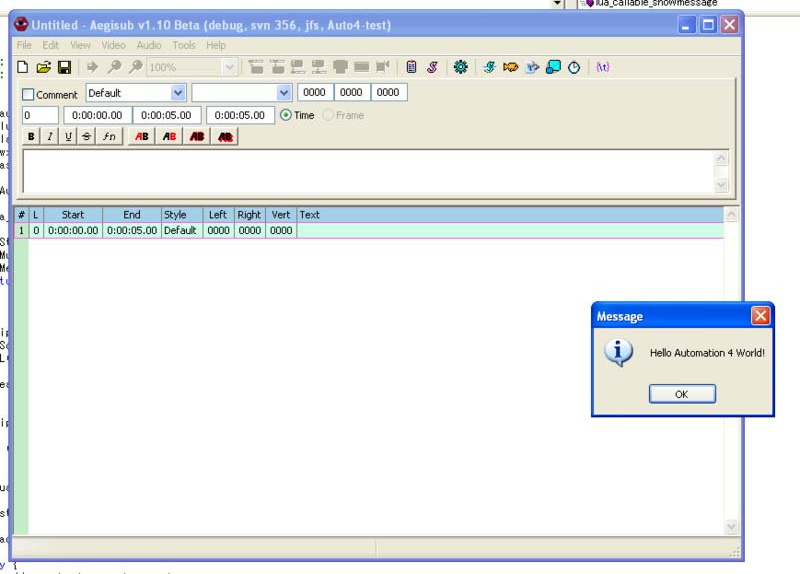The image size is (800, 574).
Task: Toggle bold with the B button
Action: [x=31, y=137]
